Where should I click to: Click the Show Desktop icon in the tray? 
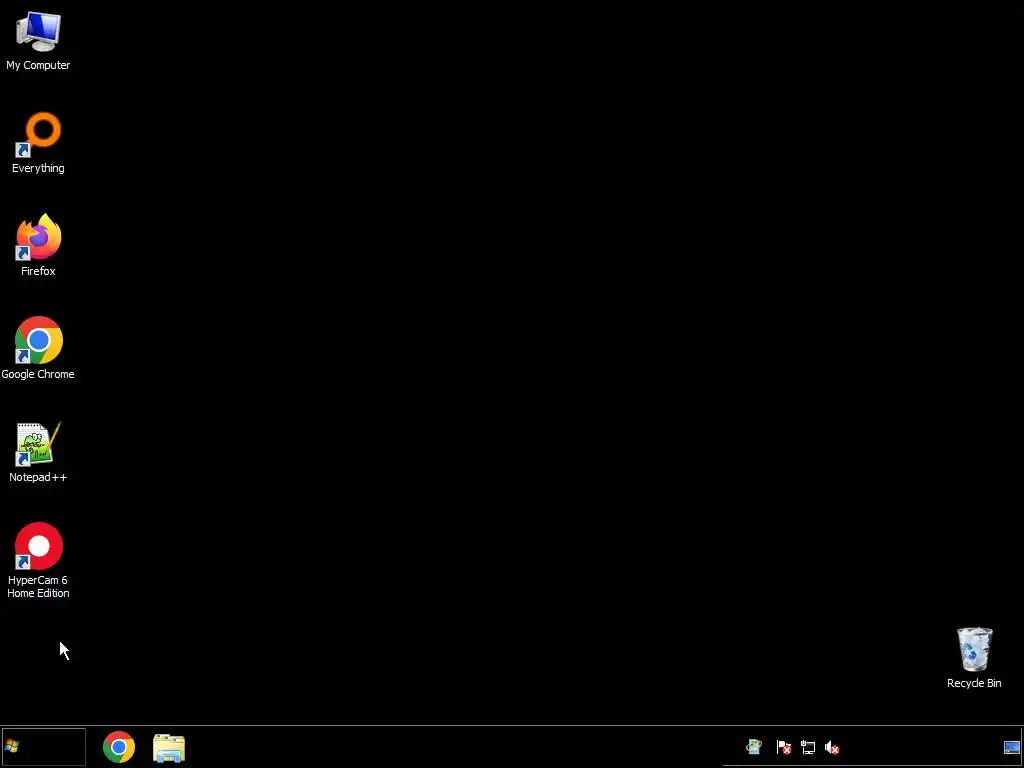coord(1012,747)
